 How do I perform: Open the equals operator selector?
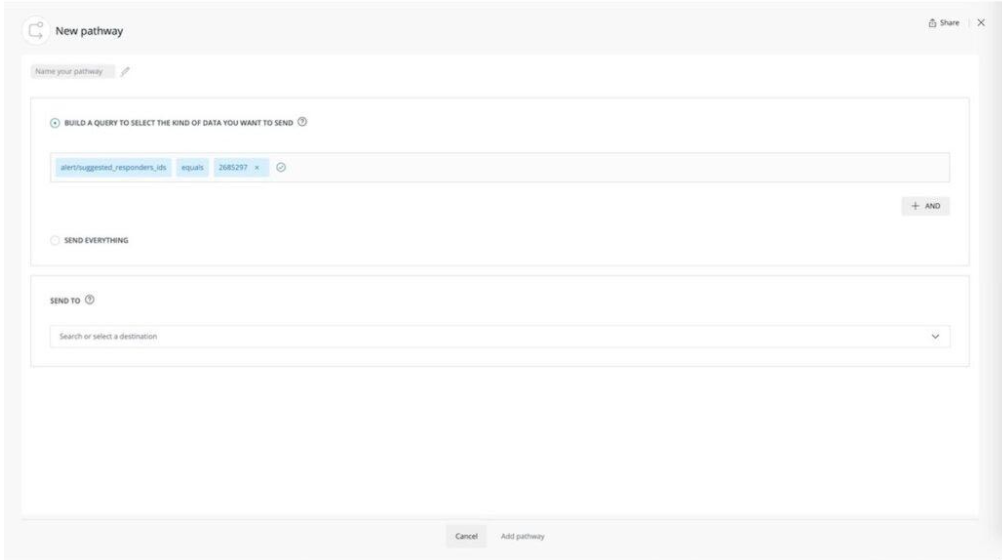click(192, 167)
